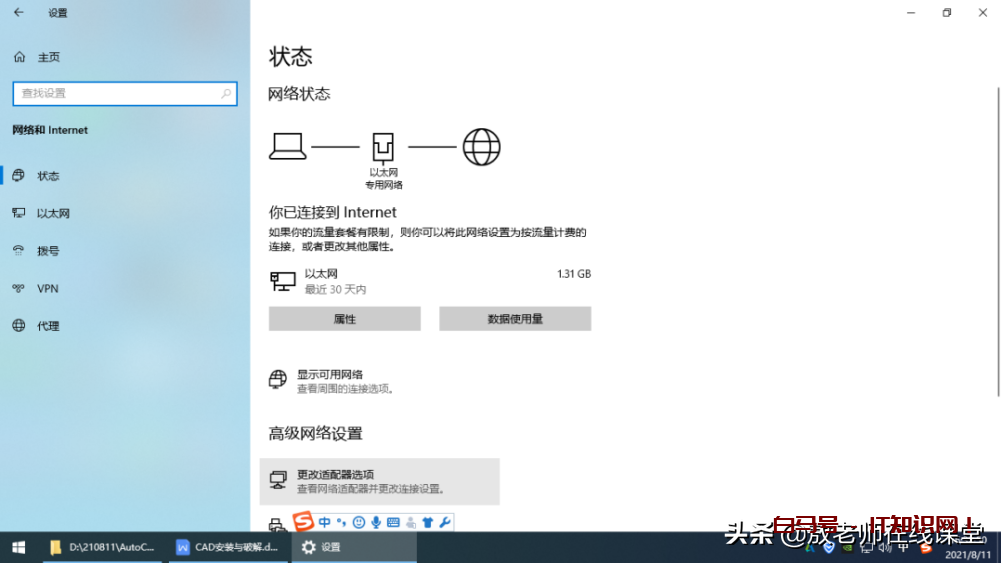The width and height of the screenshot is (1001, 563).
Task: Close the Settings window
Action: coord(982,12)
